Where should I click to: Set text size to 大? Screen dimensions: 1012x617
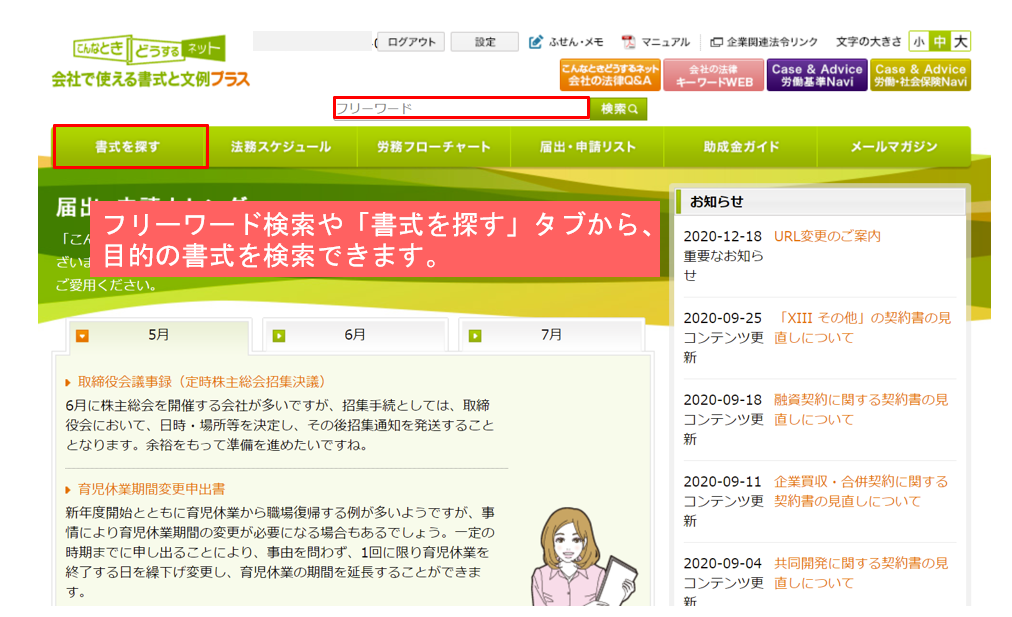[x=960, y=42]
